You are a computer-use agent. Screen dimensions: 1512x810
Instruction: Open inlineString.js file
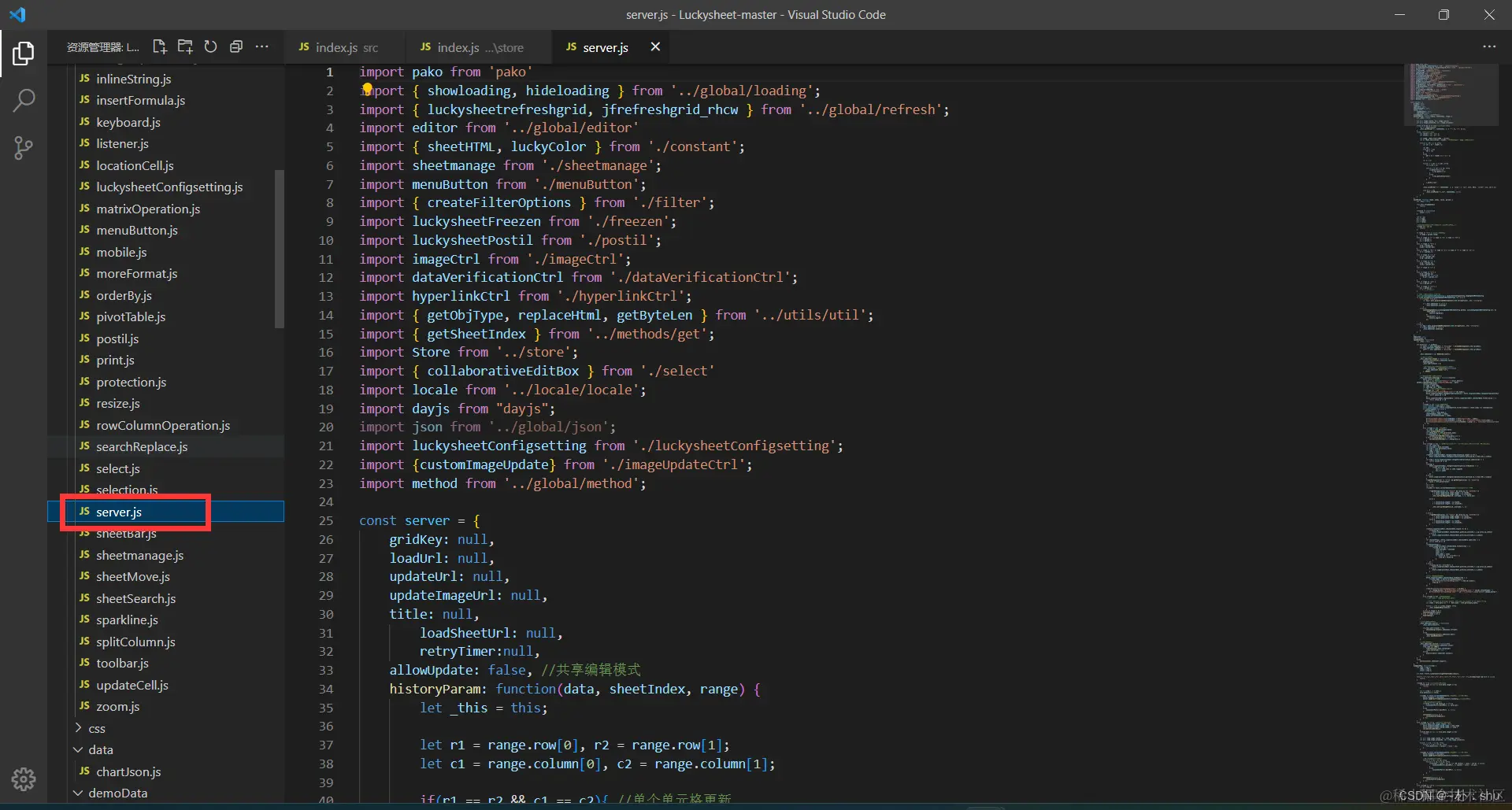point(133,79)
